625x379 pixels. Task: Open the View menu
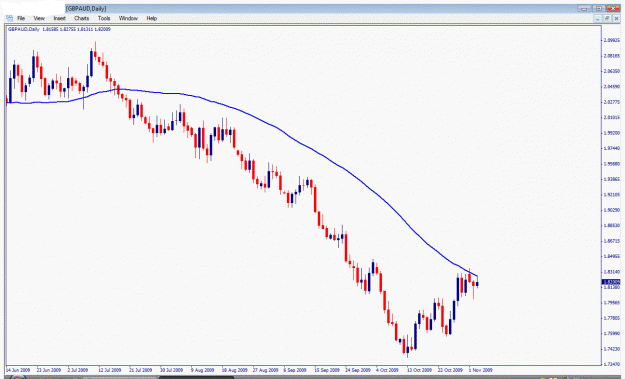pyautogui.click(x=39, y=18)
